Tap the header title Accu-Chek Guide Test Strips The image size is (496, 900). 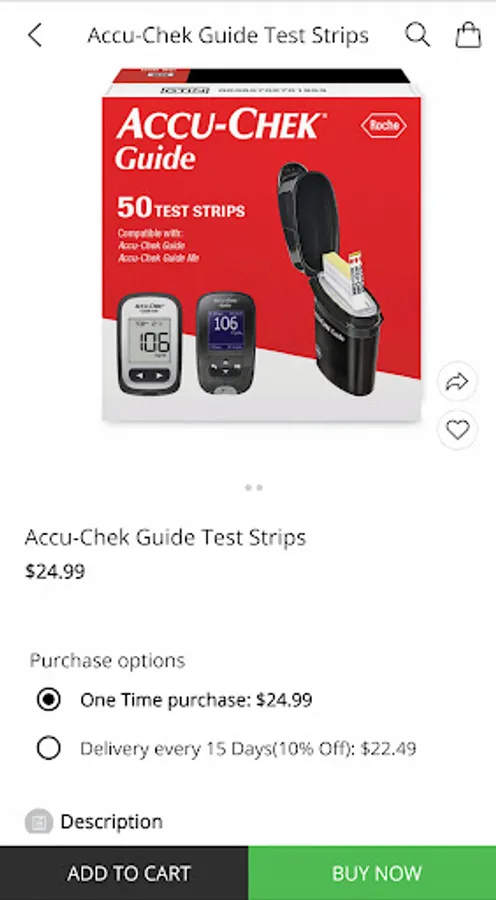point(228,36)
